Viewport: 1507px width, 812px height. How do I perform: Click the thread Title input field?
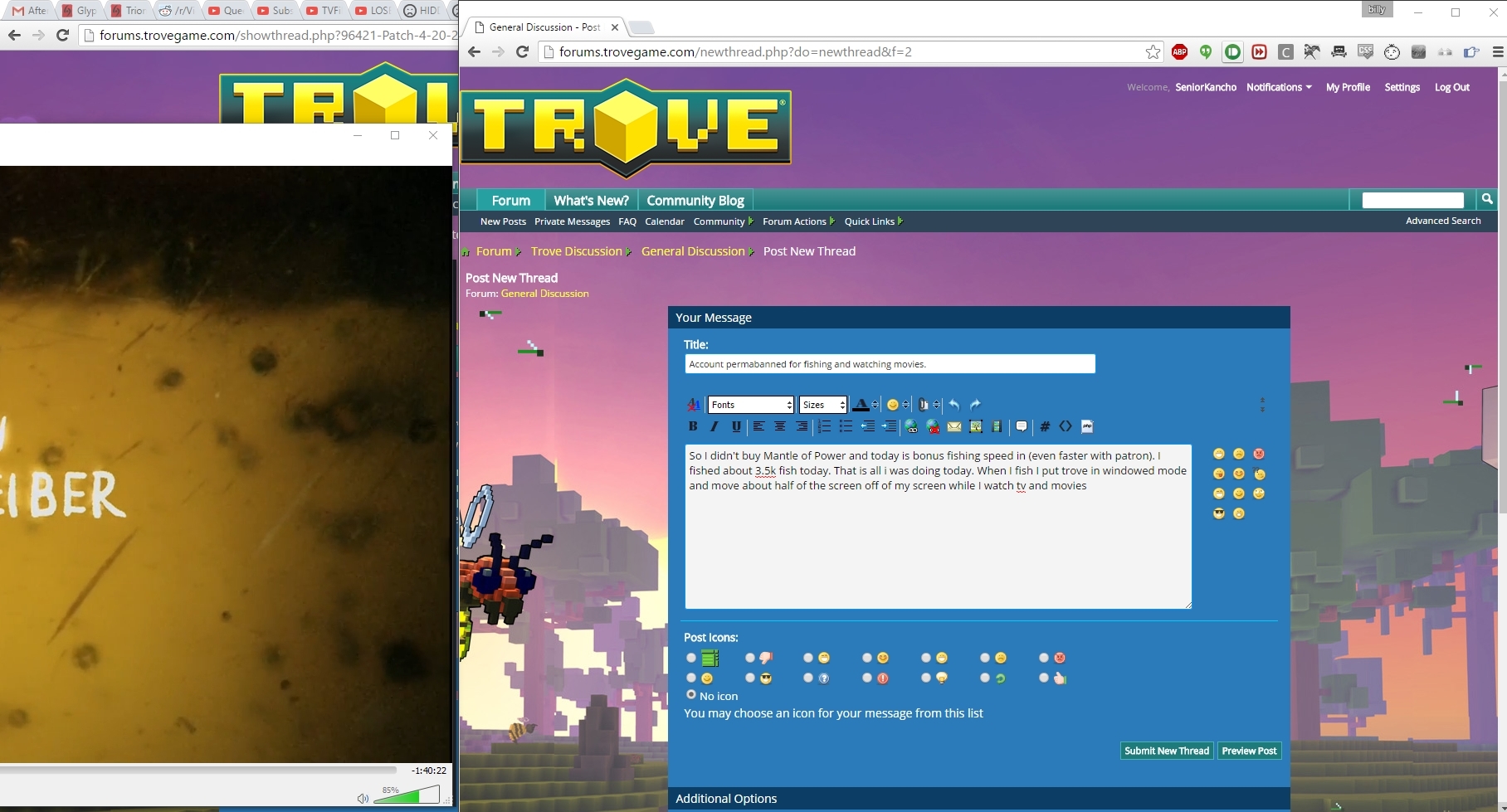pos(890,364)
